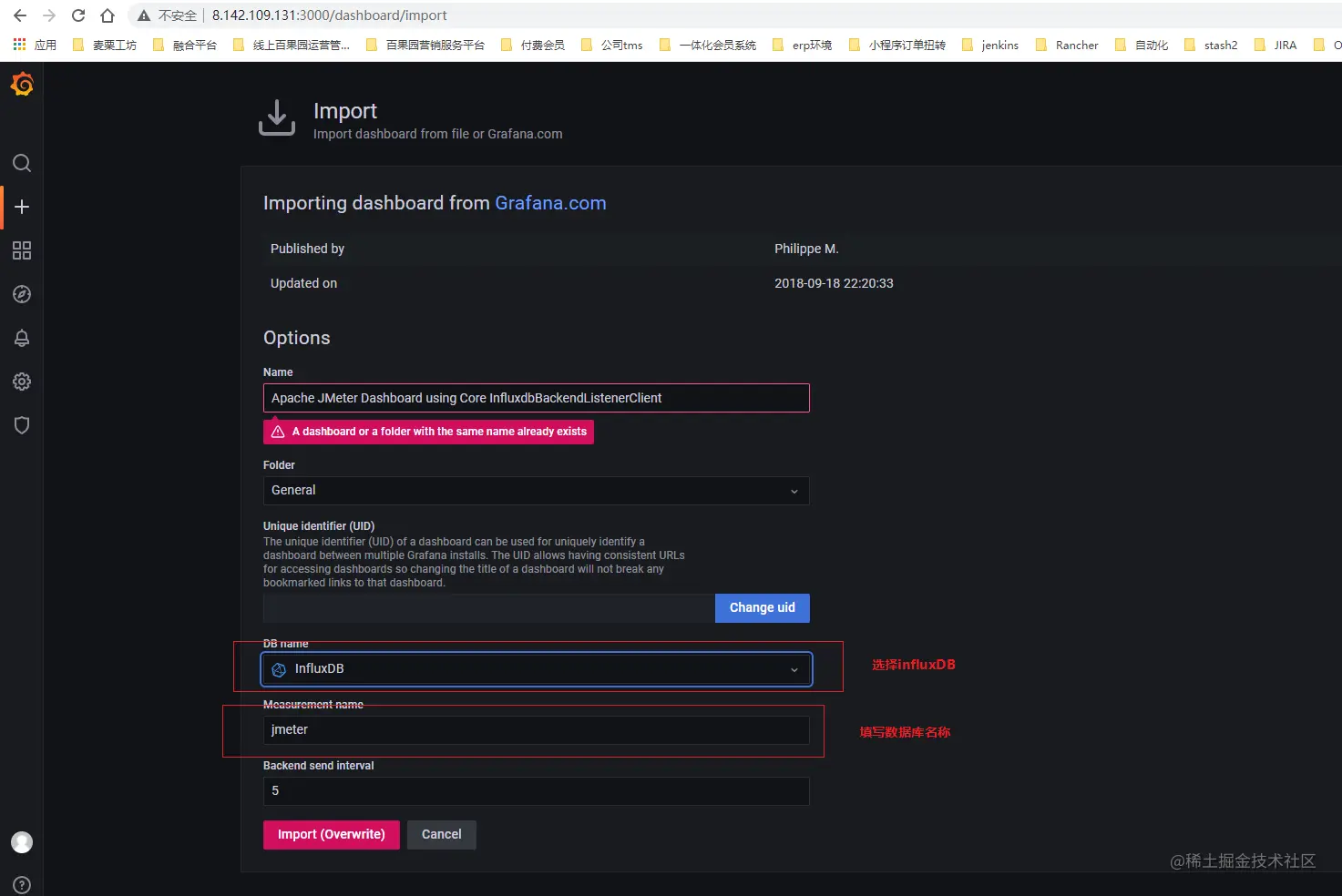Open the user profile avatar in sidebar

[22, 842]
